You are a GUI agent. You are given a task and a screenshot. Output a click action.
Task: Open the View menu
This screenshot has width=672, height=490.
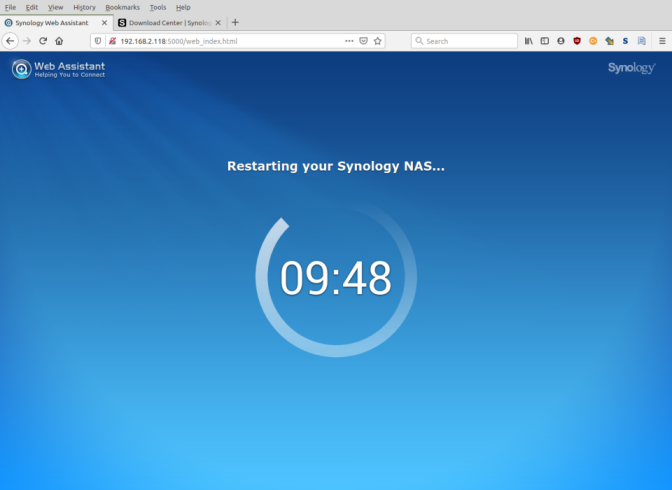tap(55, 7)
